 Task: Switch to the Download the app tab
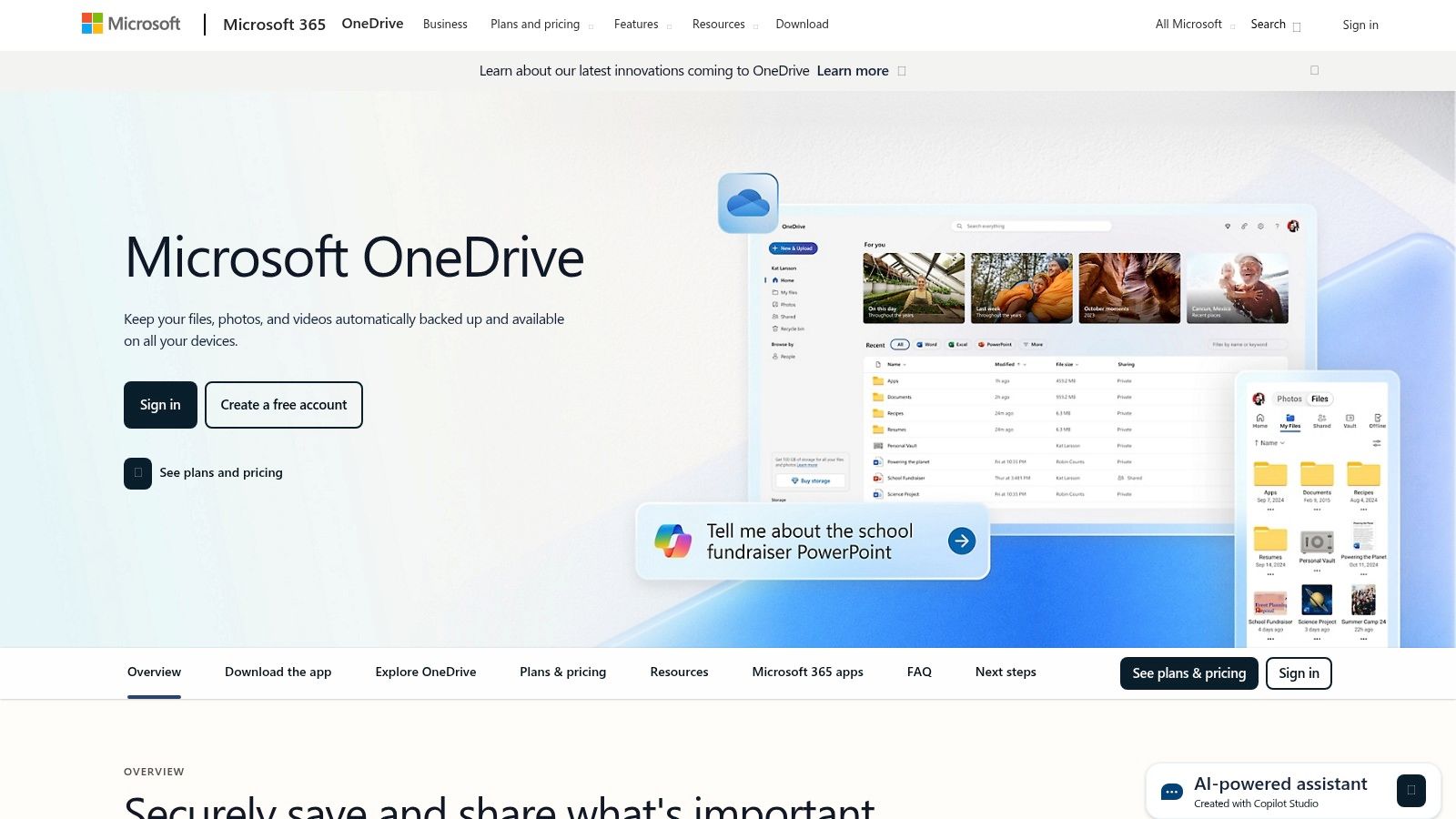point(278,672)
